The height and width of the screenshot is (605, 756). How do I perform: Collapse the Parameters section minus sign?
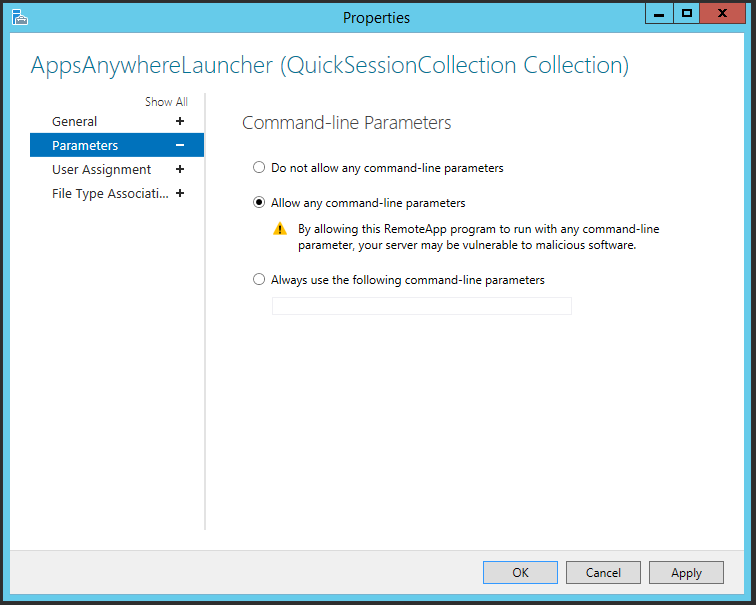tap(180, 146)
